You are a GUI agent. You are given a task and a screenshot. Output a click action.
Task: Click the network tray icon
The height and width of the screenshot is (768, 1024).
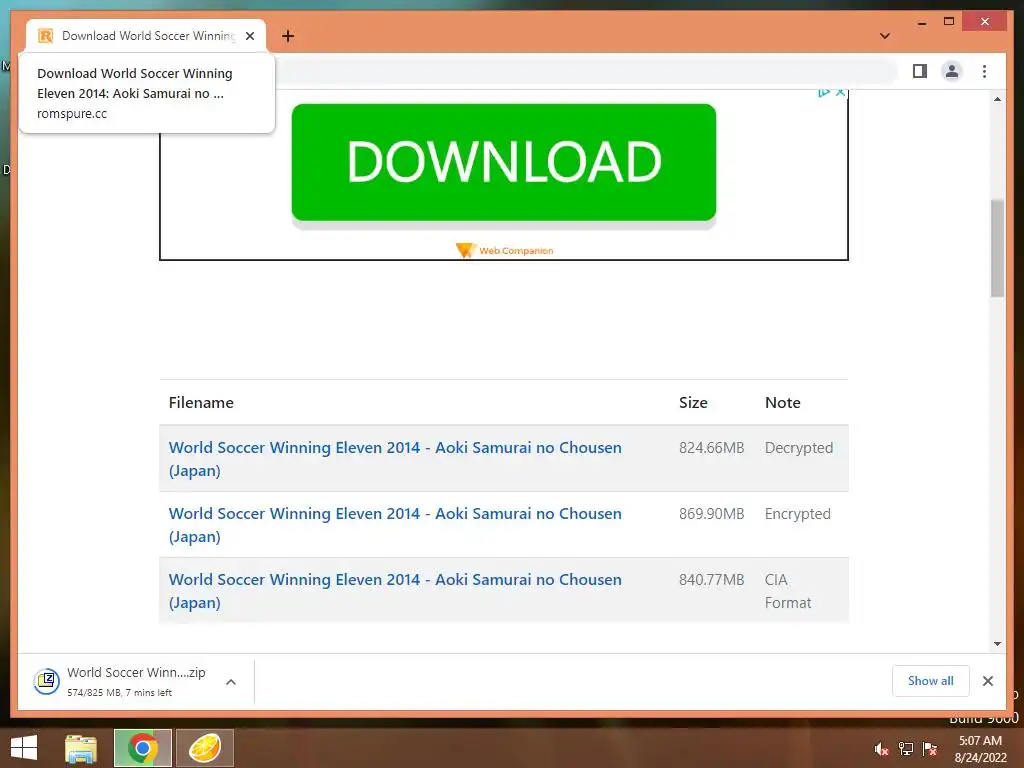(906, 749)
